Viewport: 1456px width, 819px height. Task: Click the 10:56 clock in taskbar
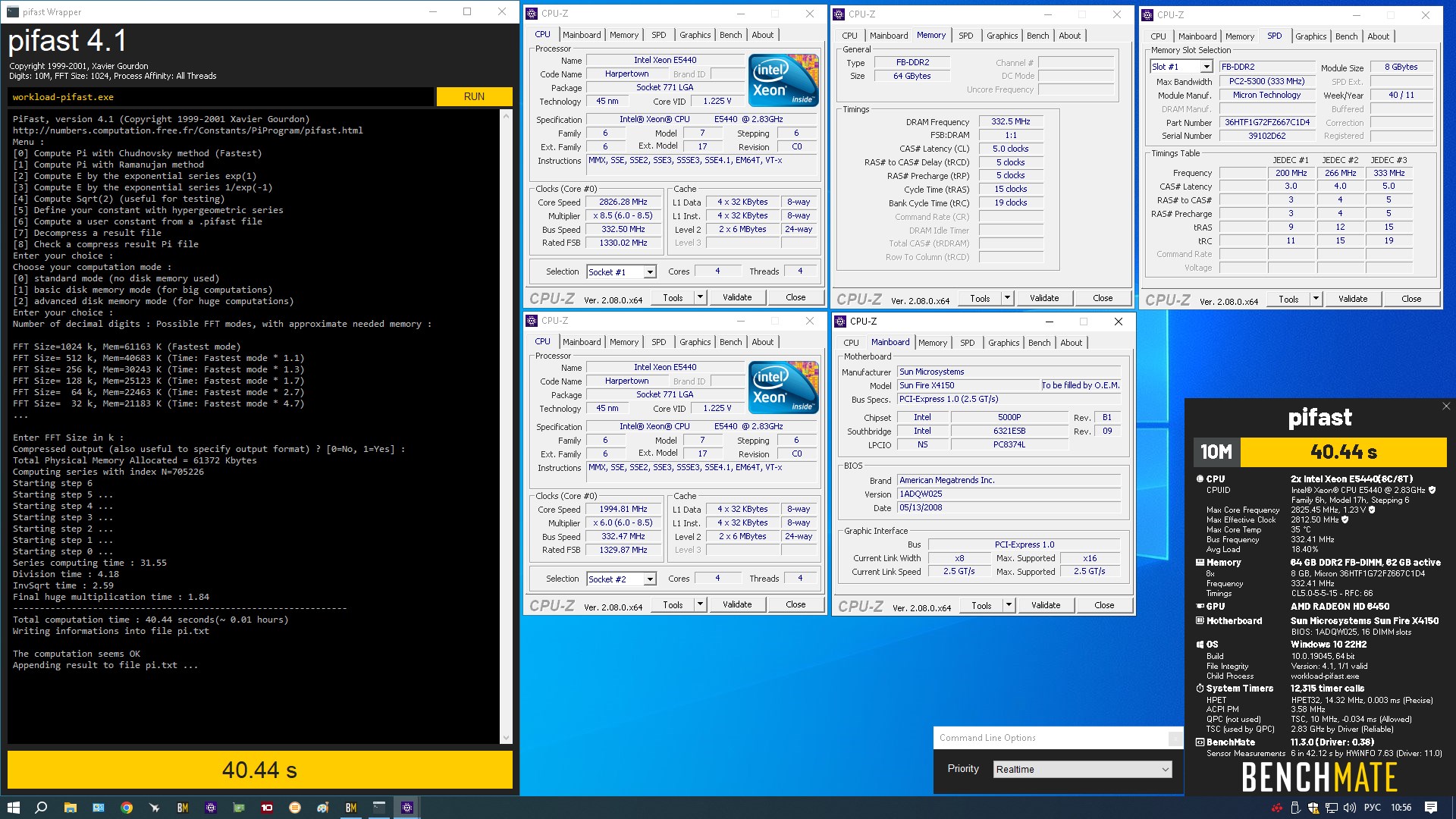pyautogui.click(x=1401, y=808)
